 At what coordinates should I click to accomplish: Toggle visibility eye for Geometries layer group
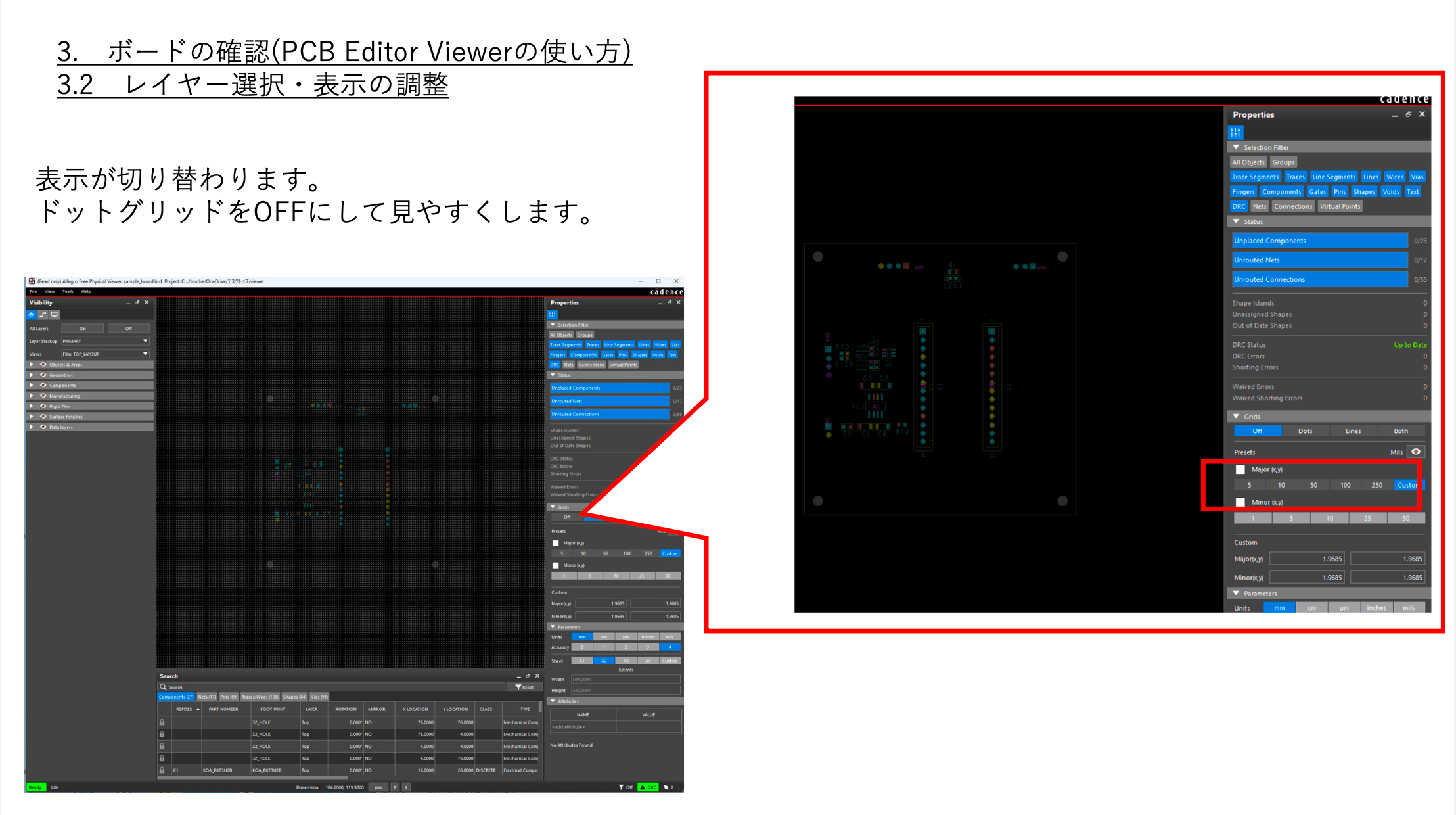pos(43,375)
